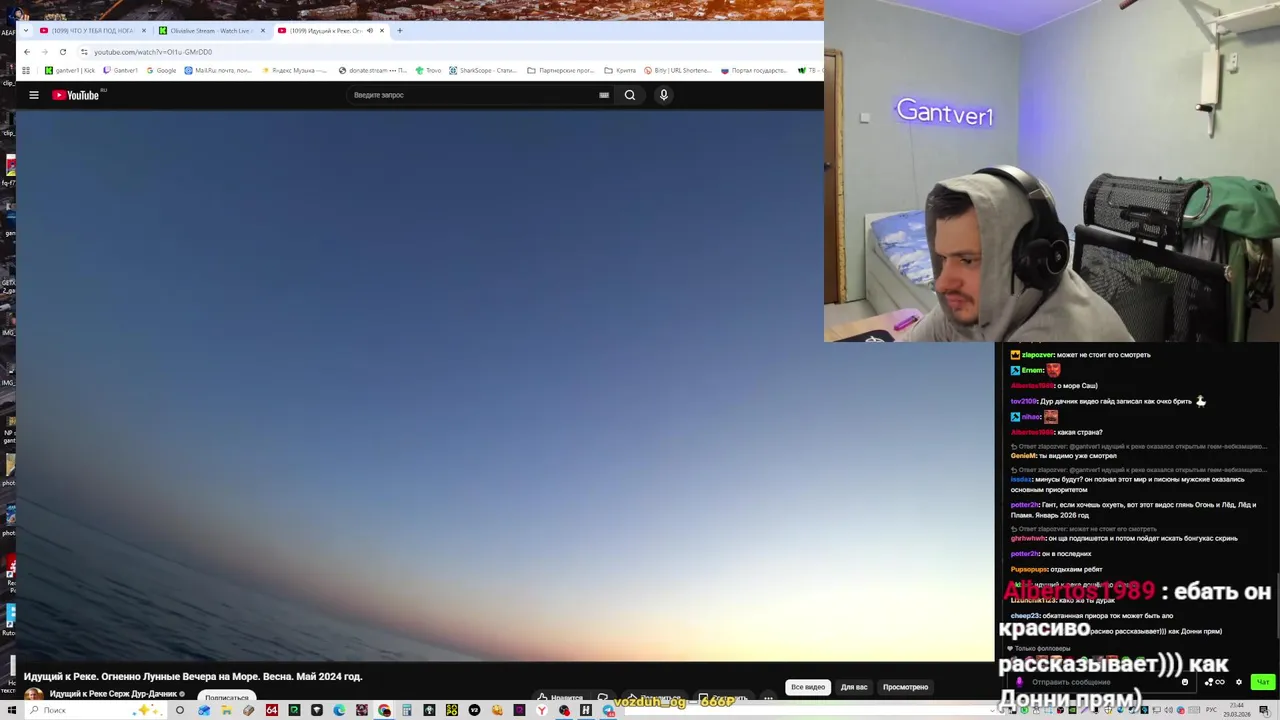
Task: Click the video title 'Идущий к Реке. Огненно Лунные Вечера'
Action: (193, 677)
